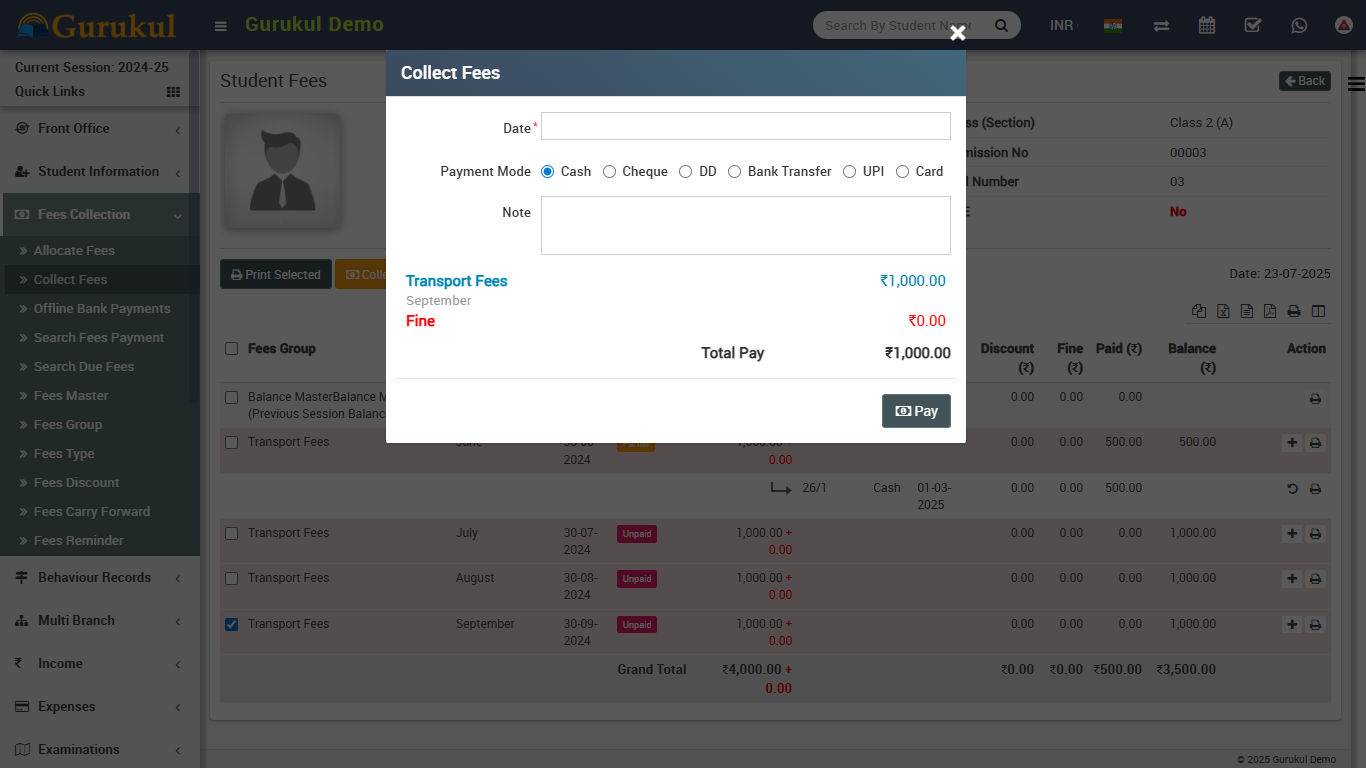Go to Fees Master in sidebar
This screenshot has width=1366, height=768.
coord(71,396)
